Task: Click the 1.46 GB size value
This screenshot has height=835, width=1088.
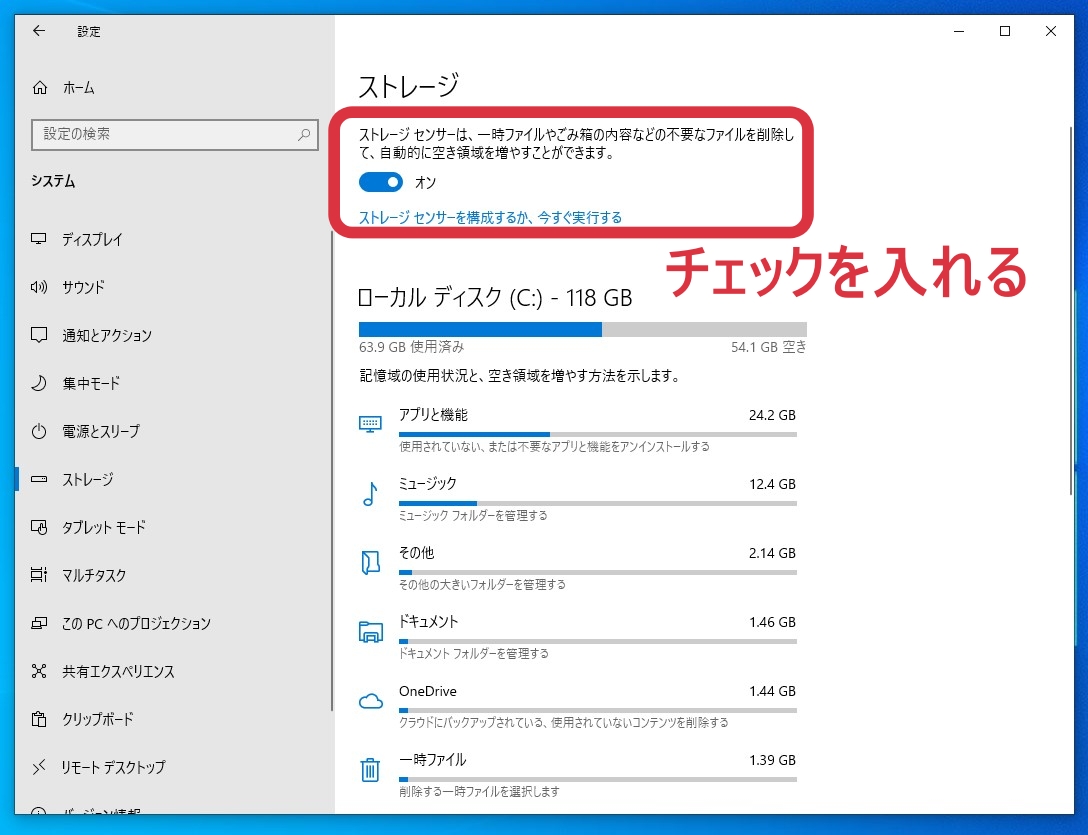Action: (772, 622)
